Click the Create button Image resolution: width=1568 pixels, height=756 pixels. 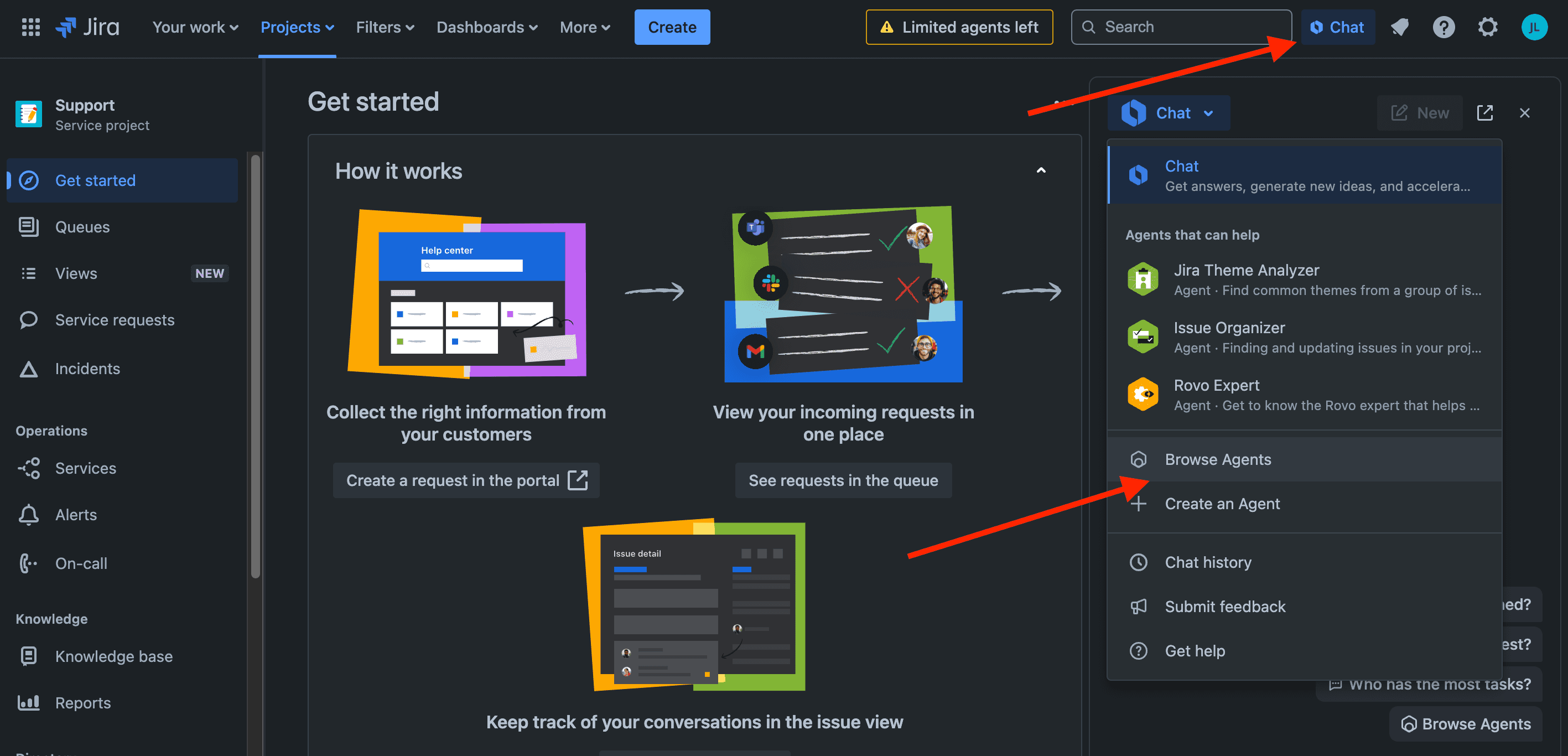[672, 27]
